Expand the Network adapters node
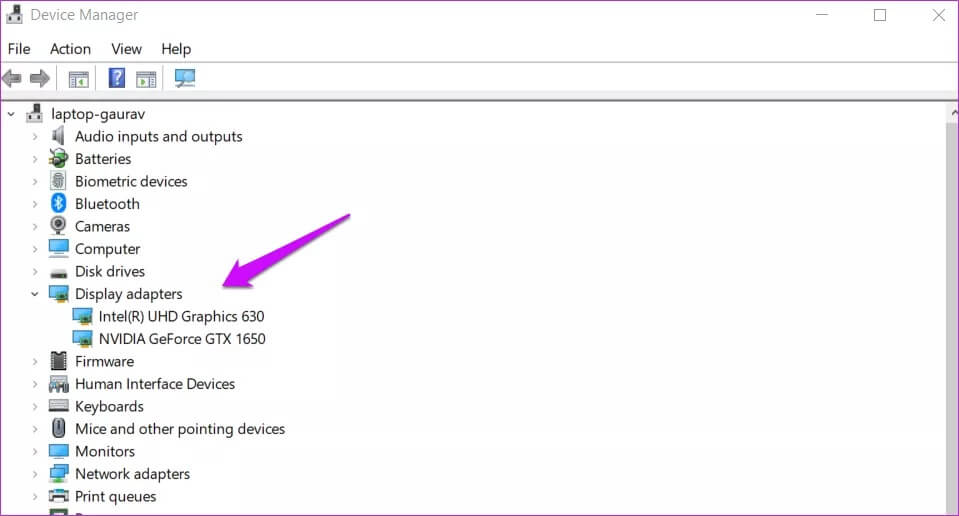The height and width of the screenshot is (516, 959). click(x=35, y=474)
